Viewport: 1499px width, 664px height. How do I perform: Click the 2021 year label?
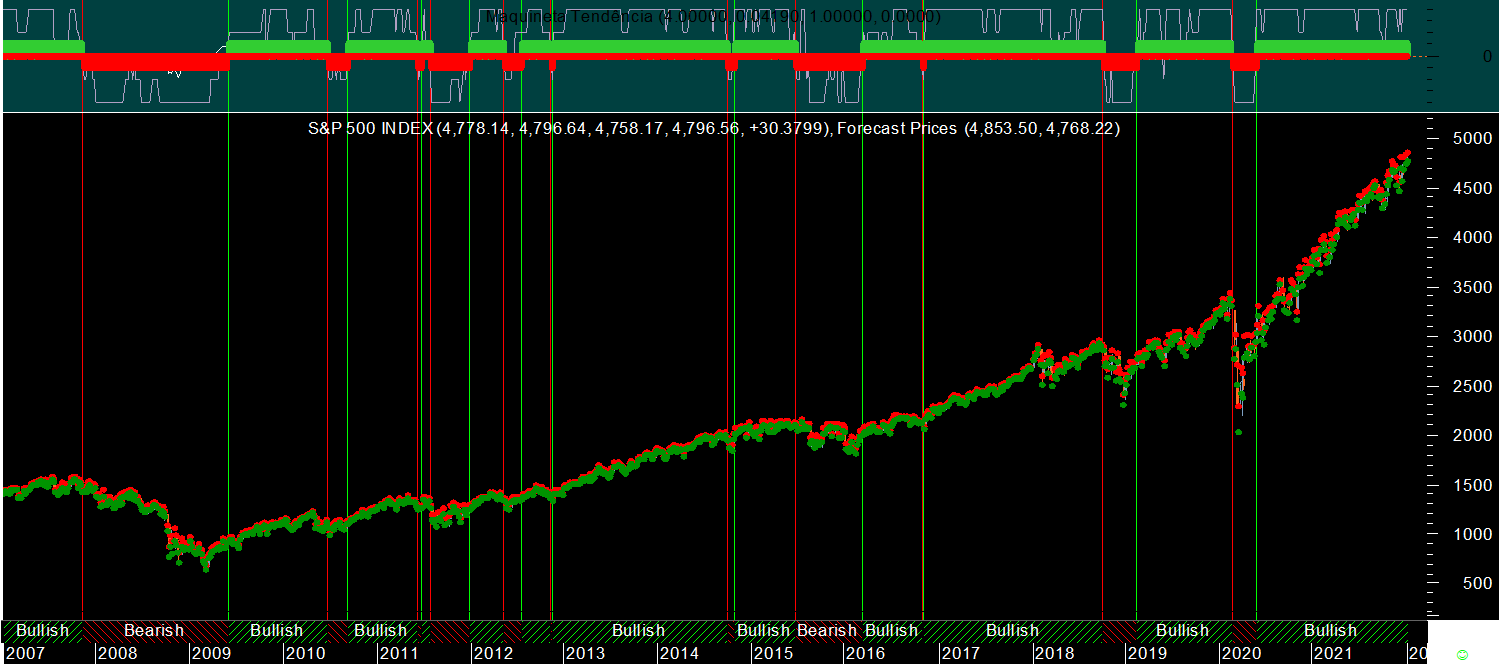click(x=1334, y=653)
